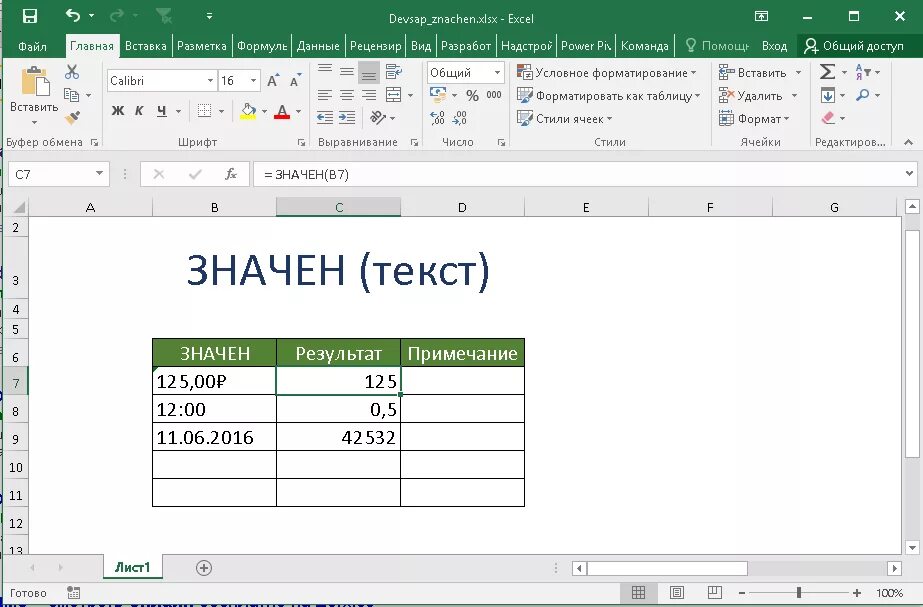Open Sort and Filter icon
Screen dimensions: 923x607
click(861, 72)
